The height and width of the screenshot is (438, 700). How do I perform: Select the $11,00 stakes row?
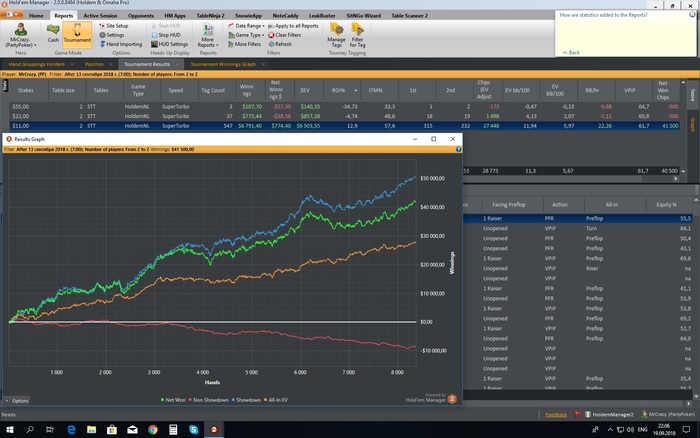[344, 126]
